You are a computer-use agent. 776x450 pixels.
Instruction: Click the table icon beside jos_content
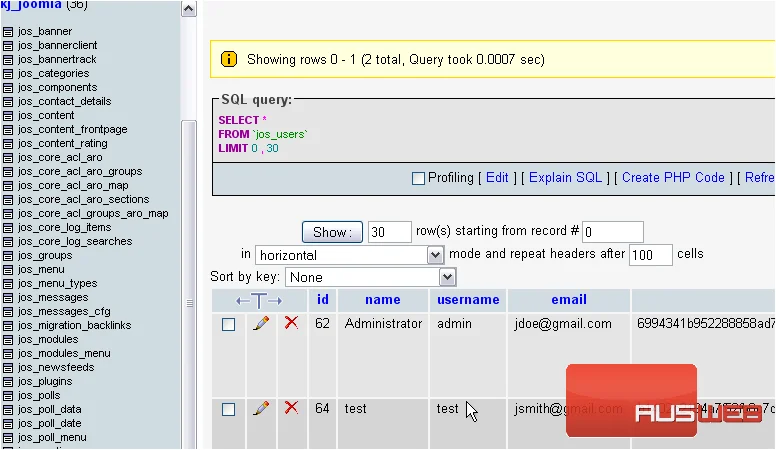point(8,116)
